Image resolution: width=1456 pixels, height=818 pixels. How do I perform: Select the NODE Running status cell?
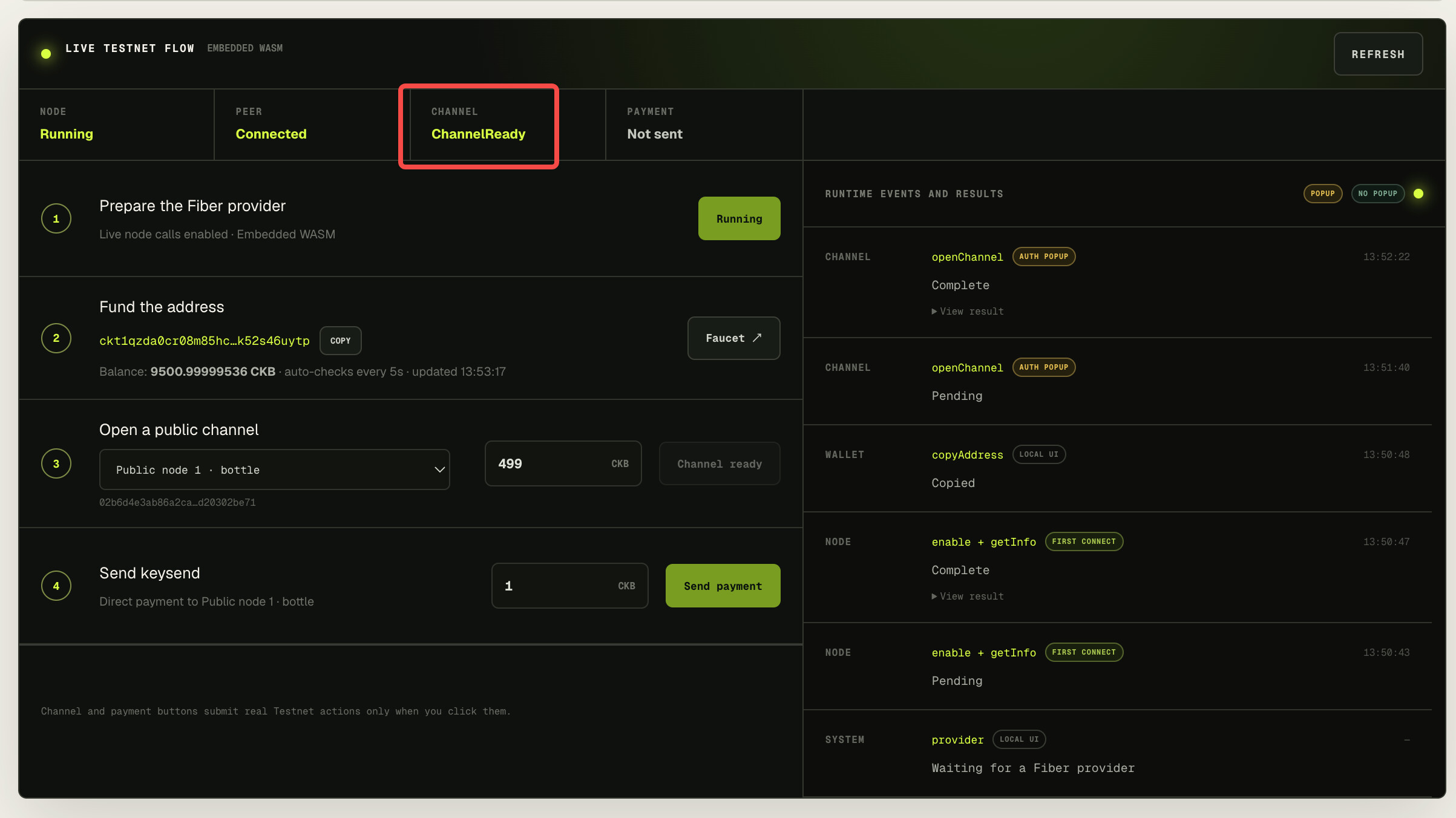117,125
